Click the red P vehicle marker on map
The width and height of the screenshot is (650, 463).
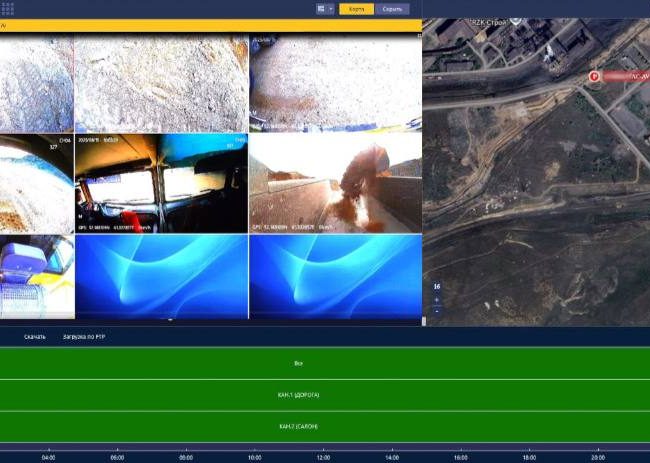tap(594, 75)
